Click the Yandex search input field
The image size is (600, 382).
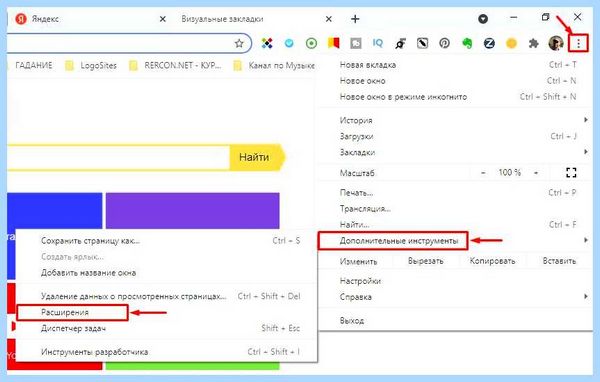119,157
